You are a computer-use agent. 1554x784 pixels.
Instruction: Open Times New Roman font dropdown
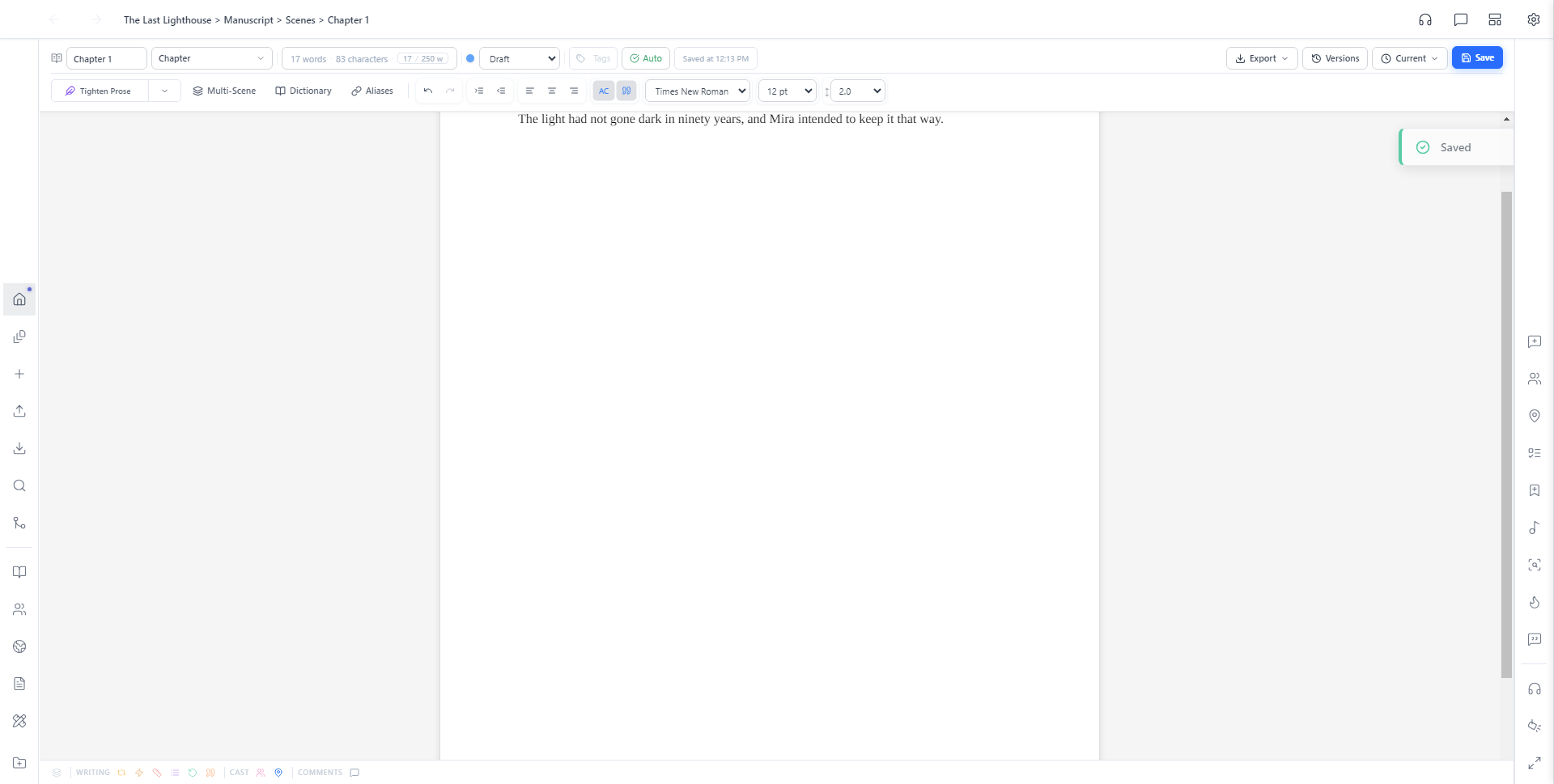(x=698, y=91)
